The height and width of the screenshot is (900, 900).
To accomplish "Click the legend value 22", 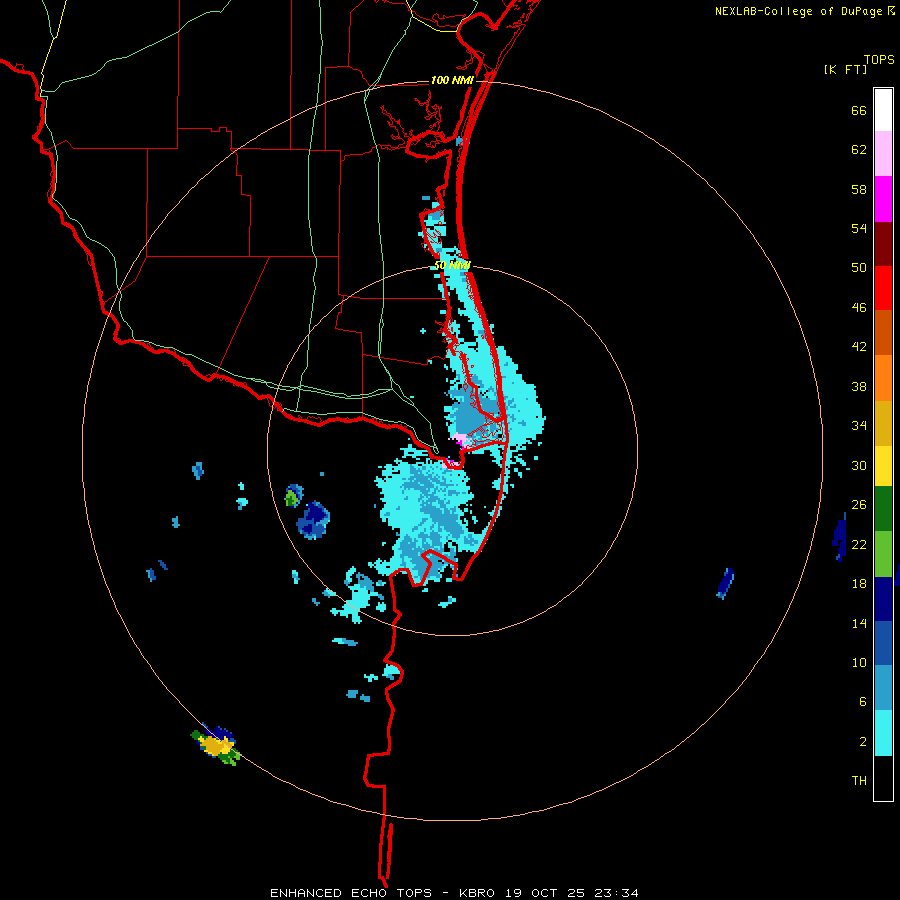I will coord(859,544).
